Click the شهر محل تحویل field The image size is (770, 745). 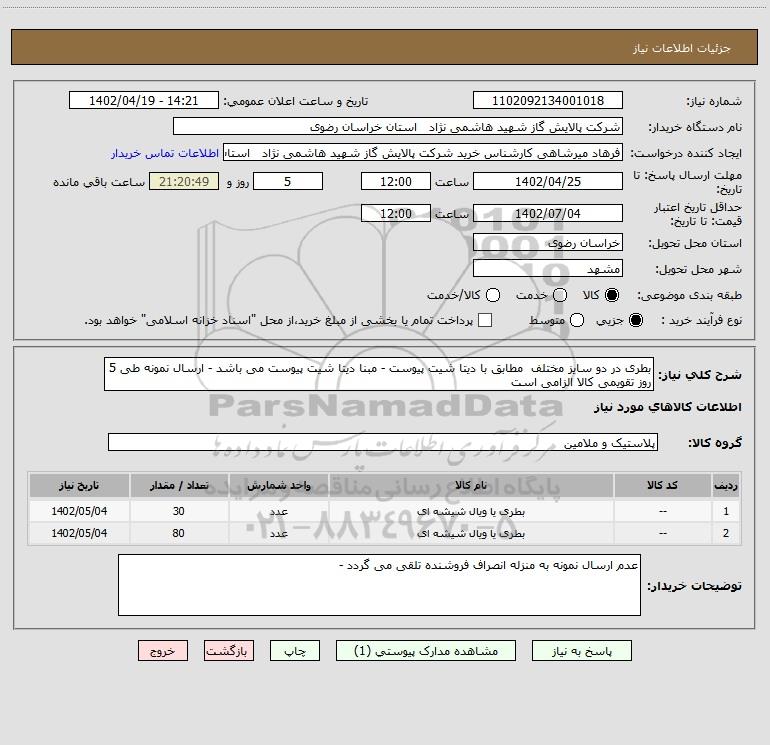tap(546, 269)
